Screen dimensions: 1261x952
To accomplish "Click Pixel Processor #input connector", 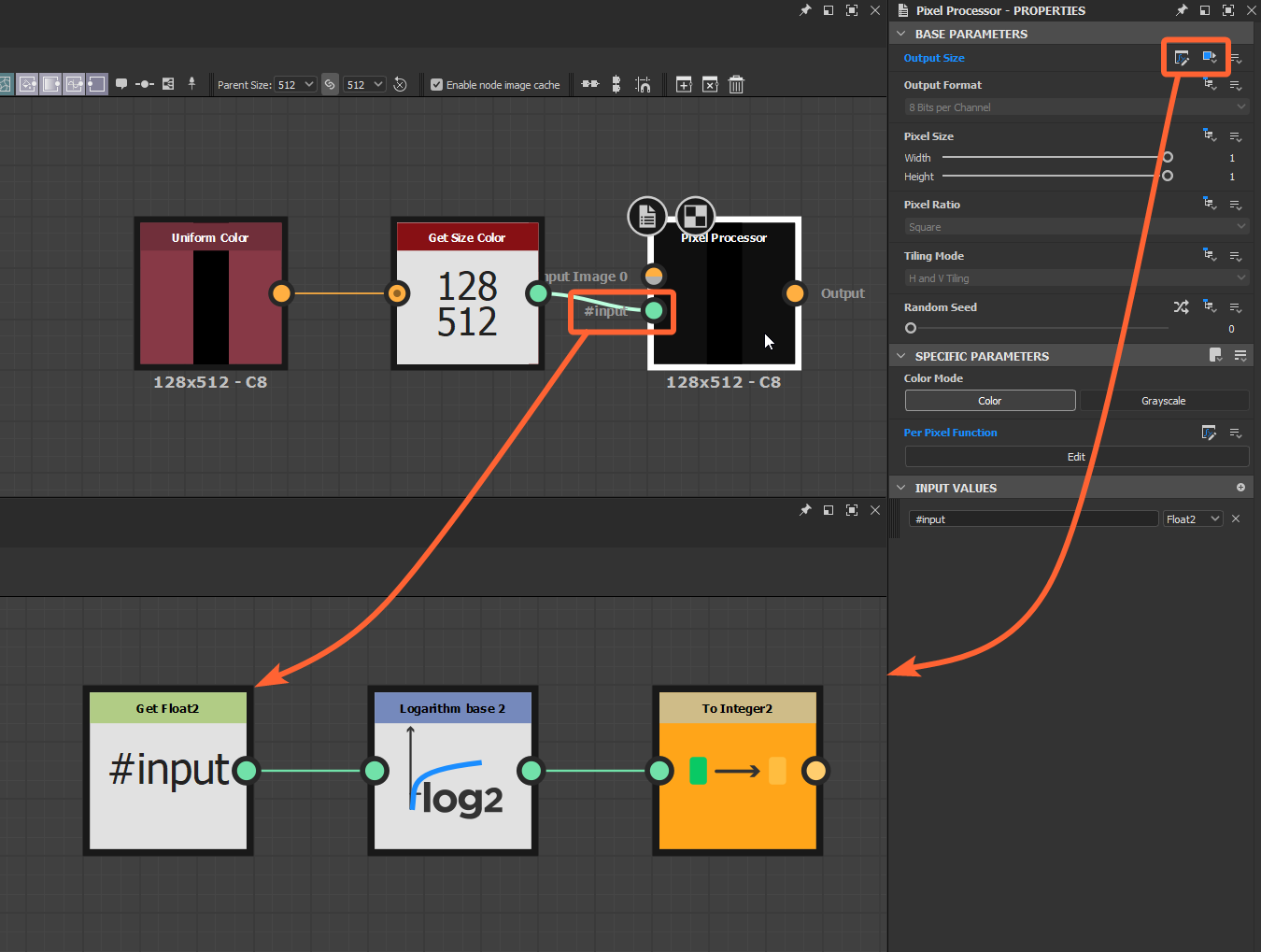I will (x=654, y=310).
